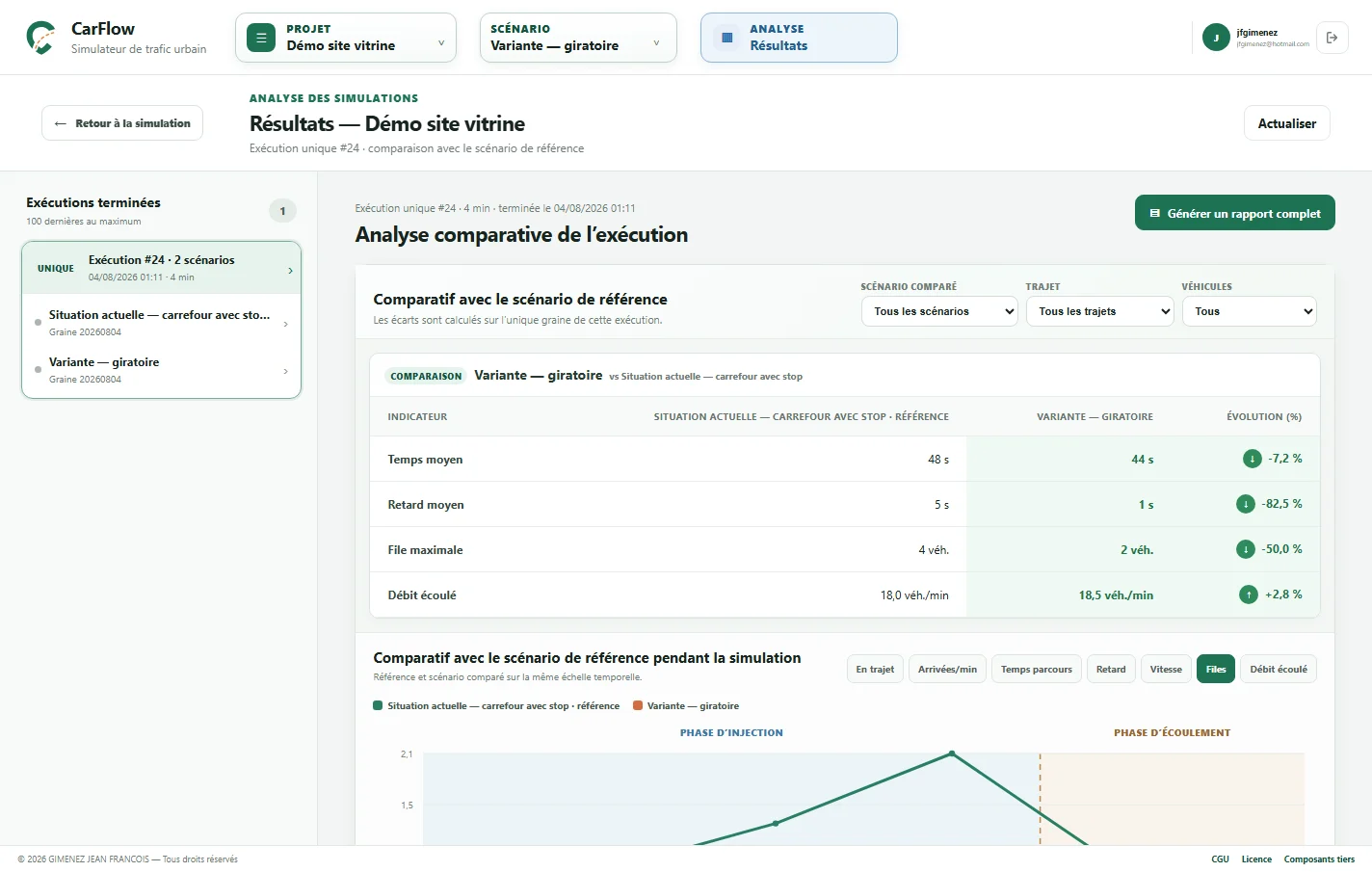Select the Vitesse chart tab

pos(1166,669)
